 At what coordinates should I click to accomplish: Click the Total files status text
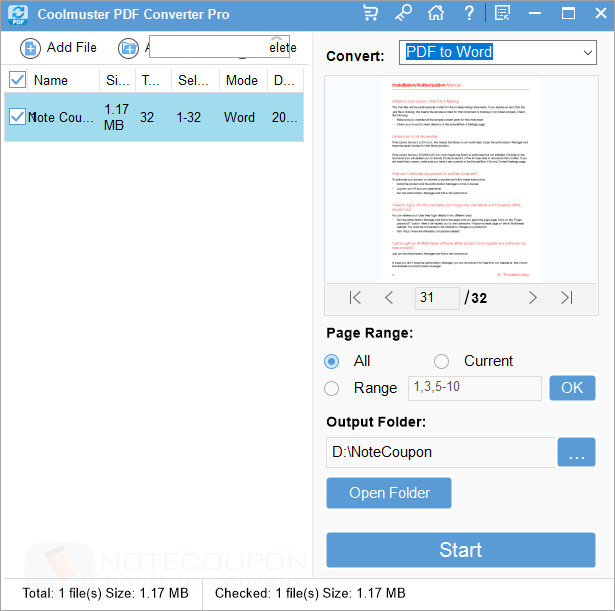click(x=105, y=593)
